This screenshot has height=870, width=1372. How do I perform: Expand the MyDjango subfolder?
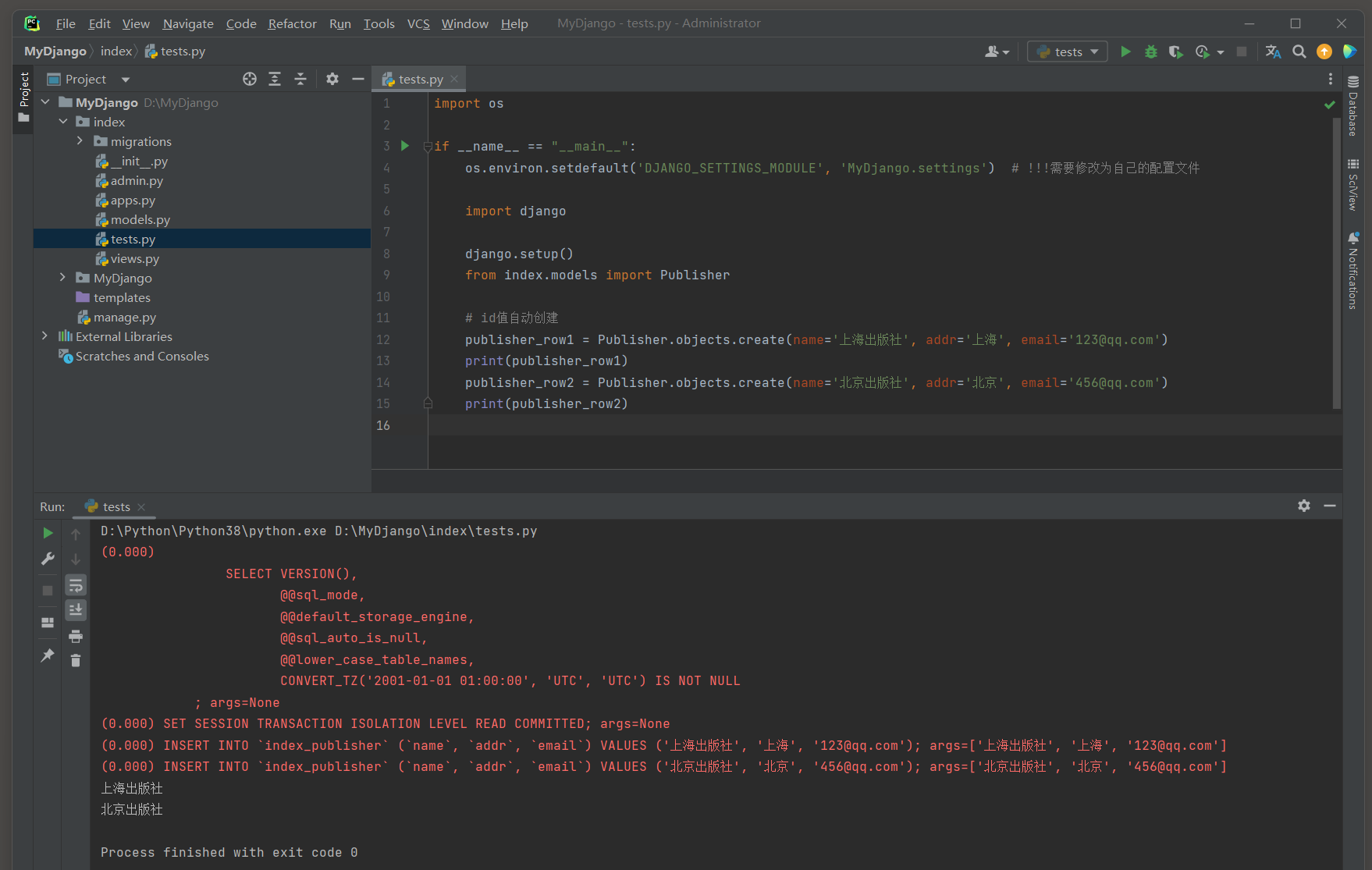pos(63,278)
